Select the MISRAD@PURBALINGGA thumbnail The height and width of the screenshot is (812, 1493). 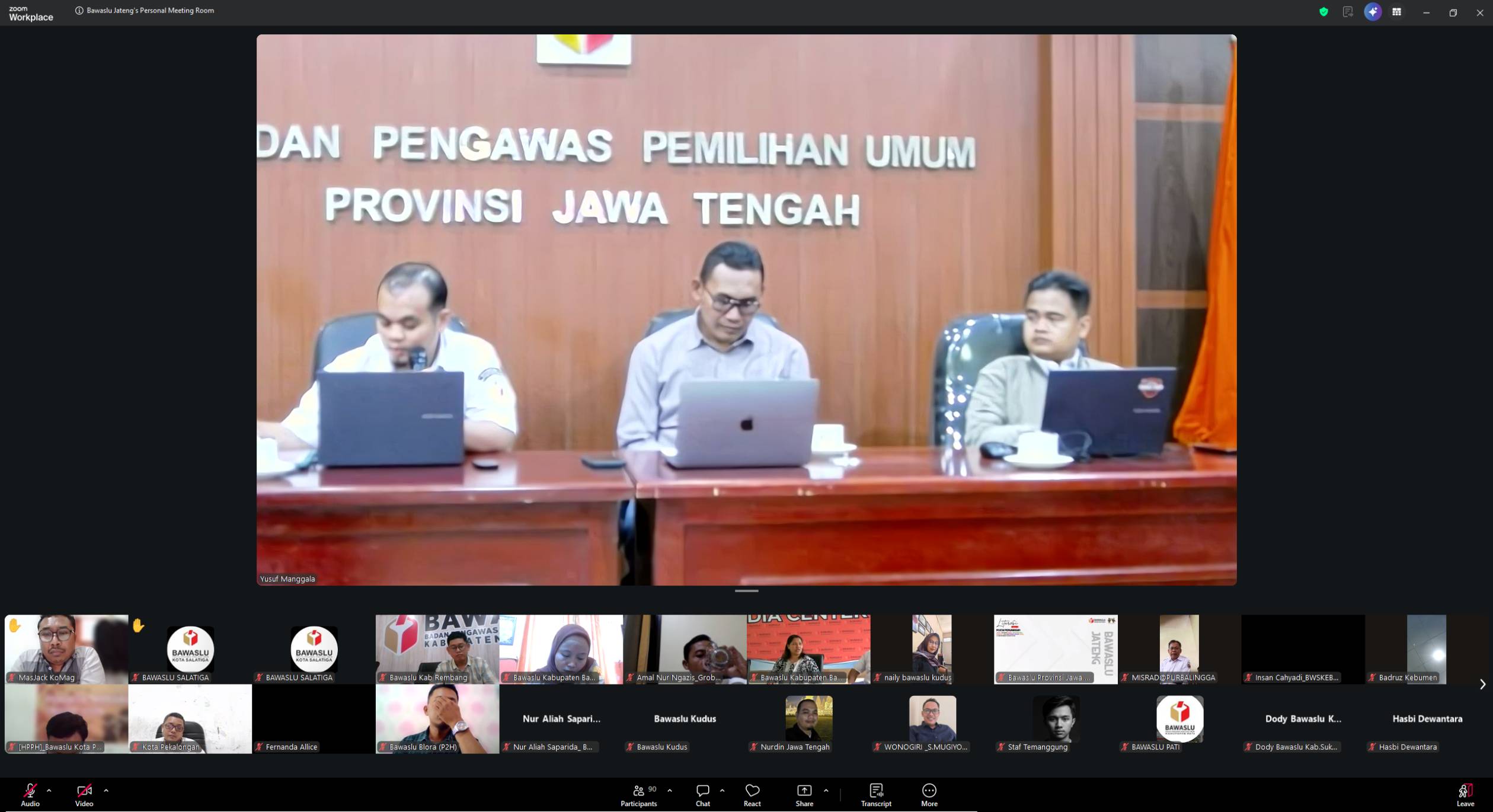tap(1179, 649)
